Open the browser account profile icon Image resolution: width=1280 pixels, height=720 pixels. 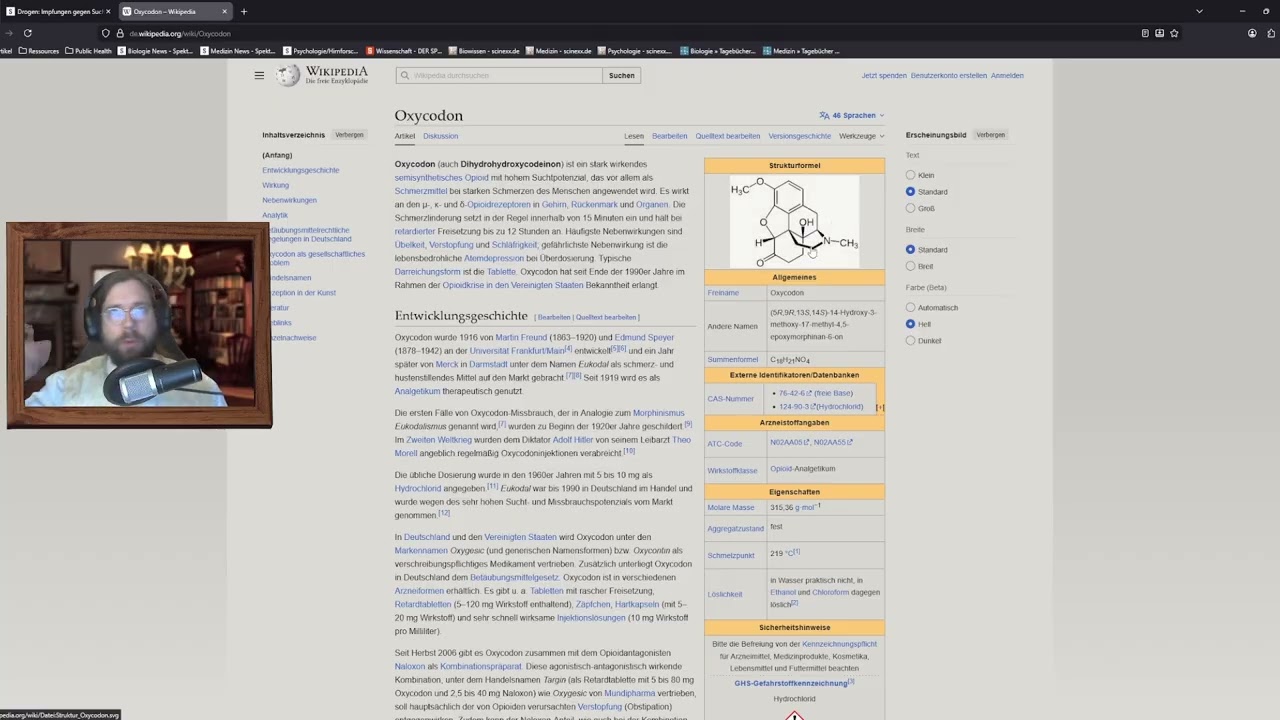tap(1252, 33)
